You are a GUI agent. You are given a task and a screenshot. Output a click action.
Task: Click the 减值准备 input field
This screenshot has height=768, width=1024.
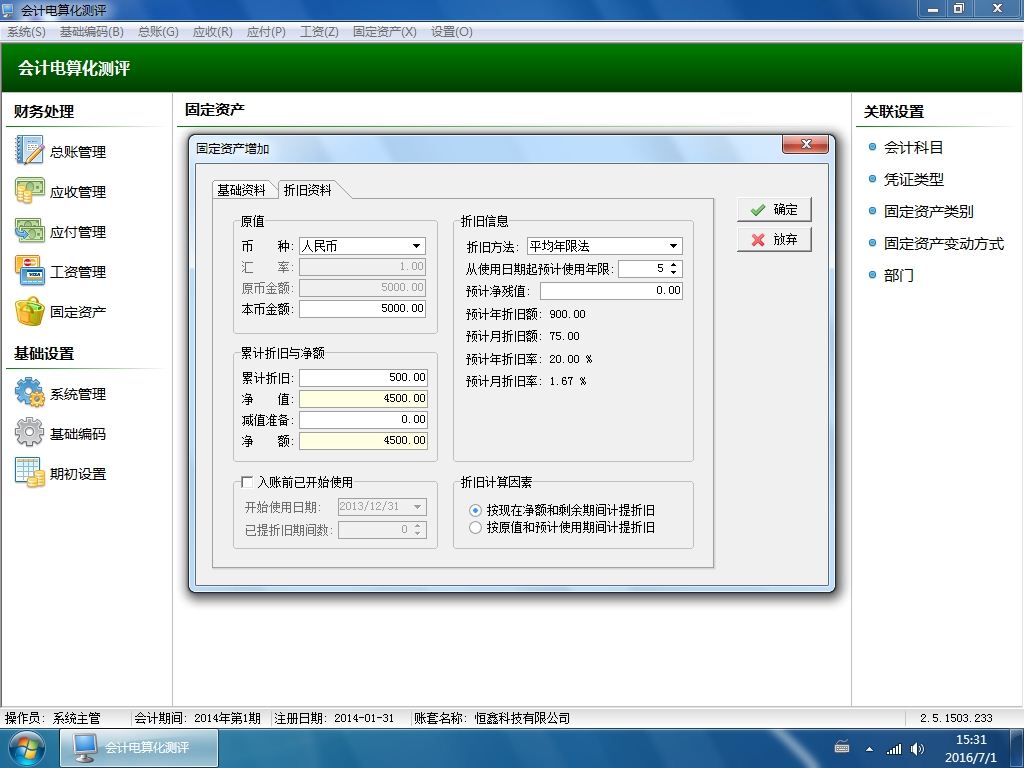(363, 419)
